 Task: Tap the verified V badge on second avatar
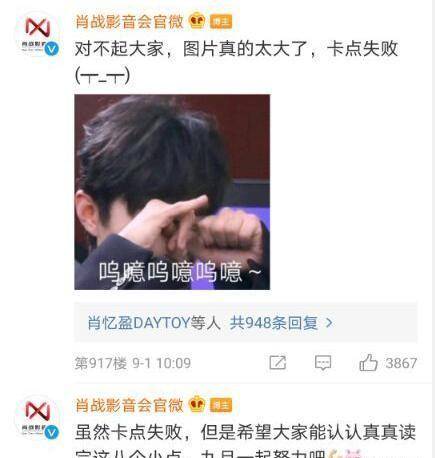pos(52,432)
